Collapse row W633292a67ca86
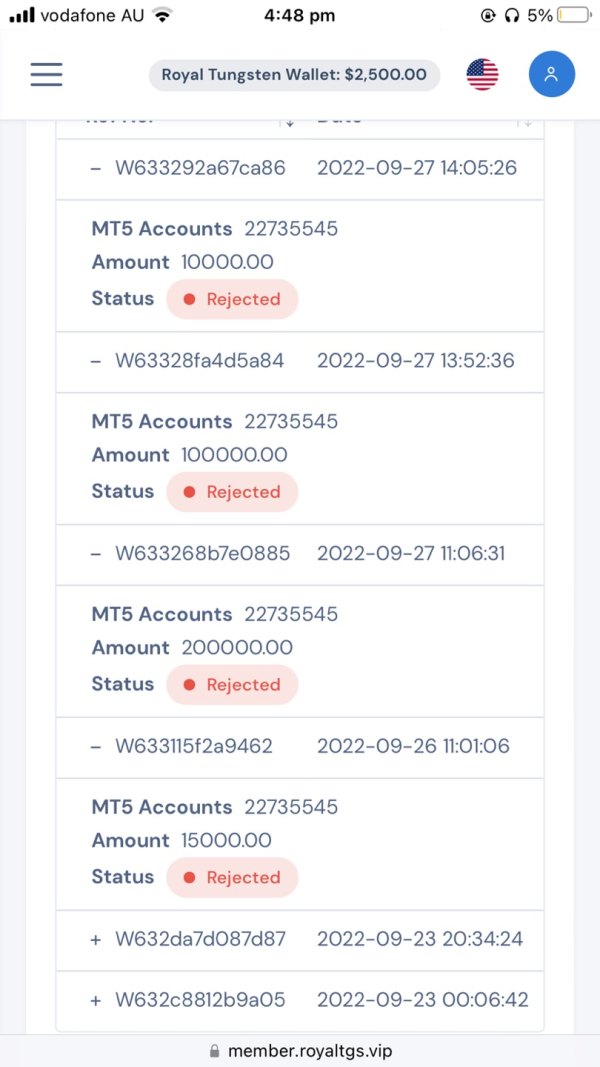Image resolution: width=600 pixels, height=1067 pixels. pyautogui.click(x=96, y=168)
